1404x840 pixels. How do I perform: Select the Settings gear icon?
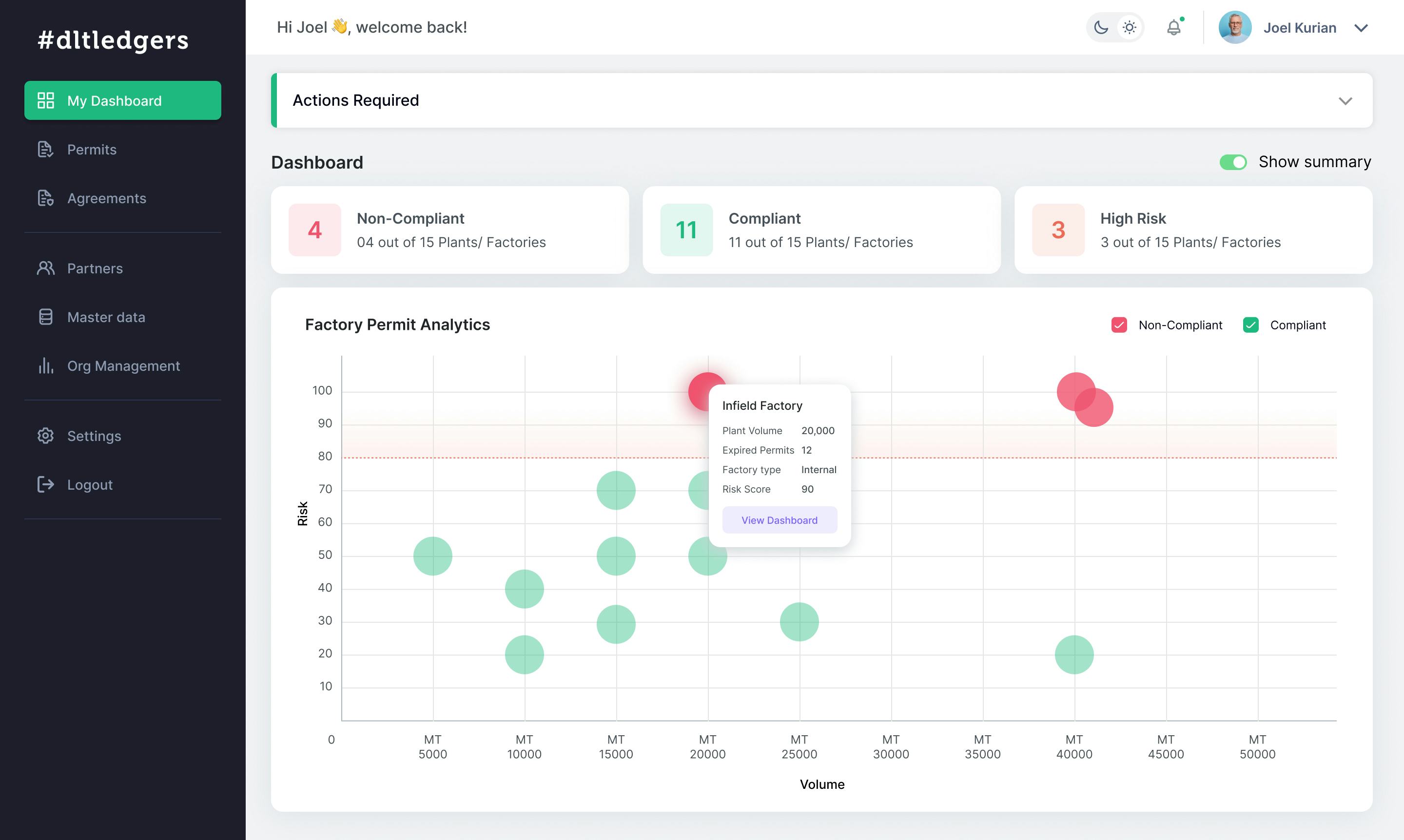[46, 435]
